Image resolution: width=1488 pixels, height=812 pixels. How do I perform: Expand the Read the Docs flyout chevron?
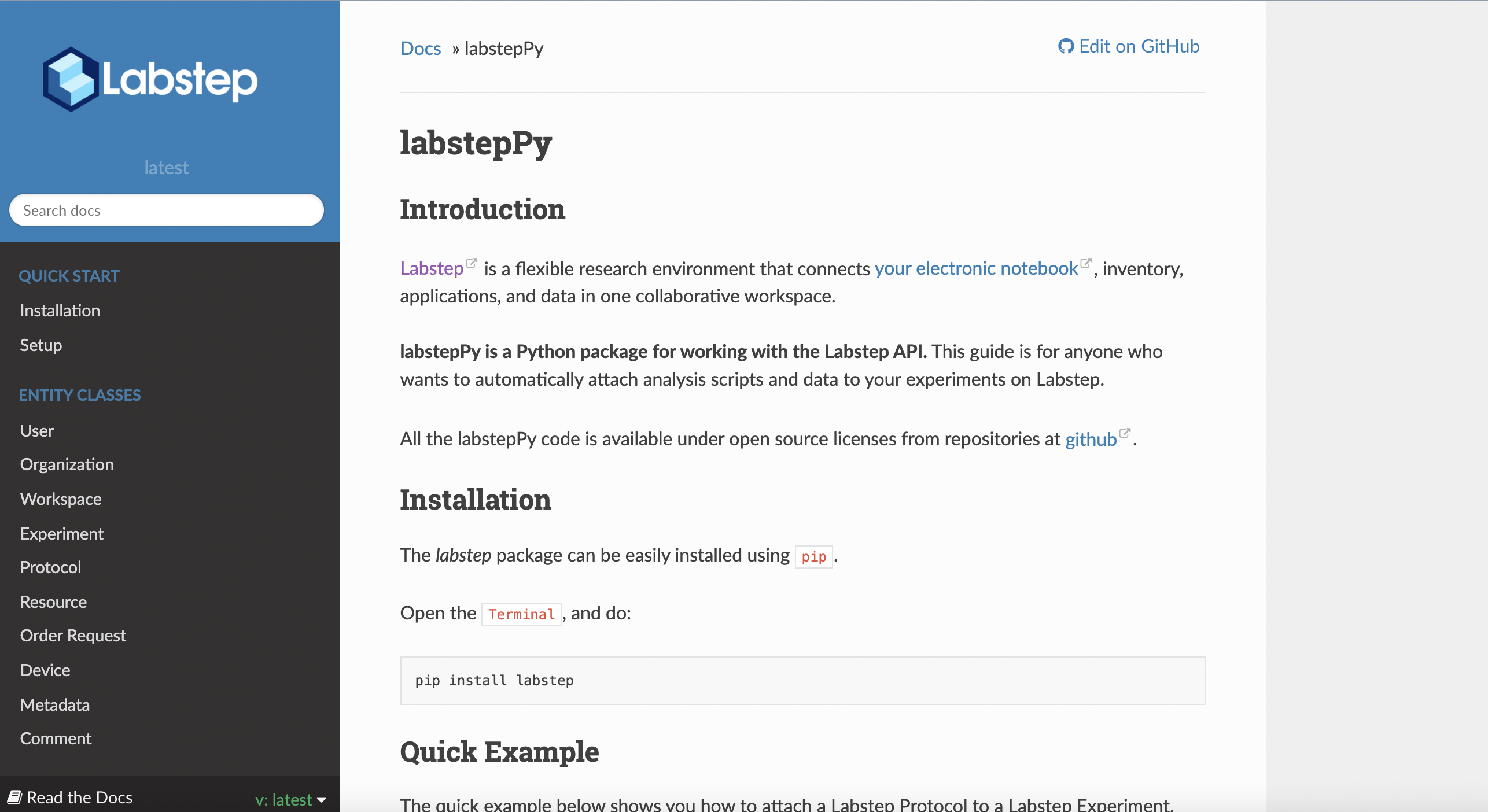322,800
